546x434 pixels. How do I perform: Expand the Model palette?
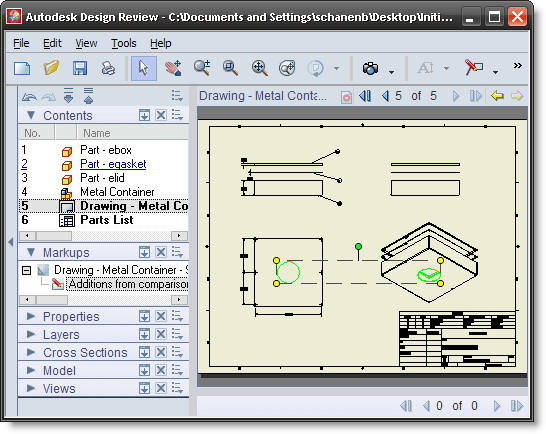coord(31,370)
